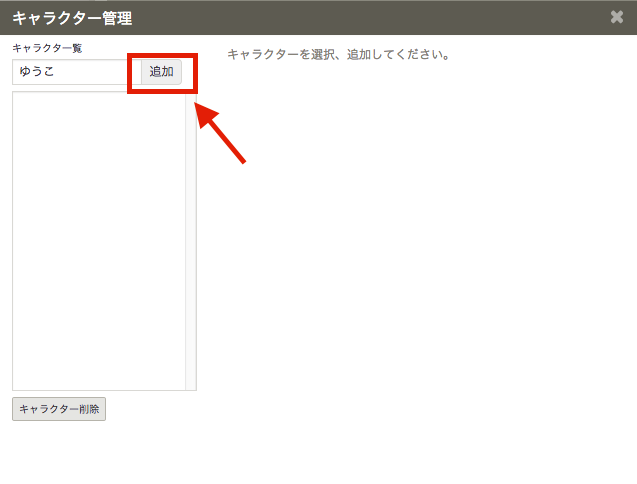Click the top row of the character list
637x484 pixels.
(98, 100)
